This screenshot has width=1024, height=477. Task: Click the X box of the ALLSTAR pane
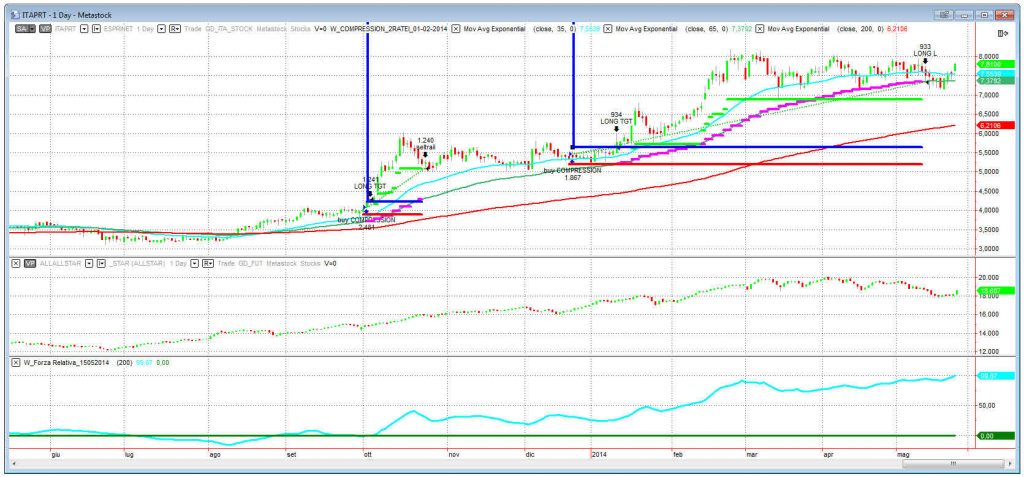click(15, 262)
